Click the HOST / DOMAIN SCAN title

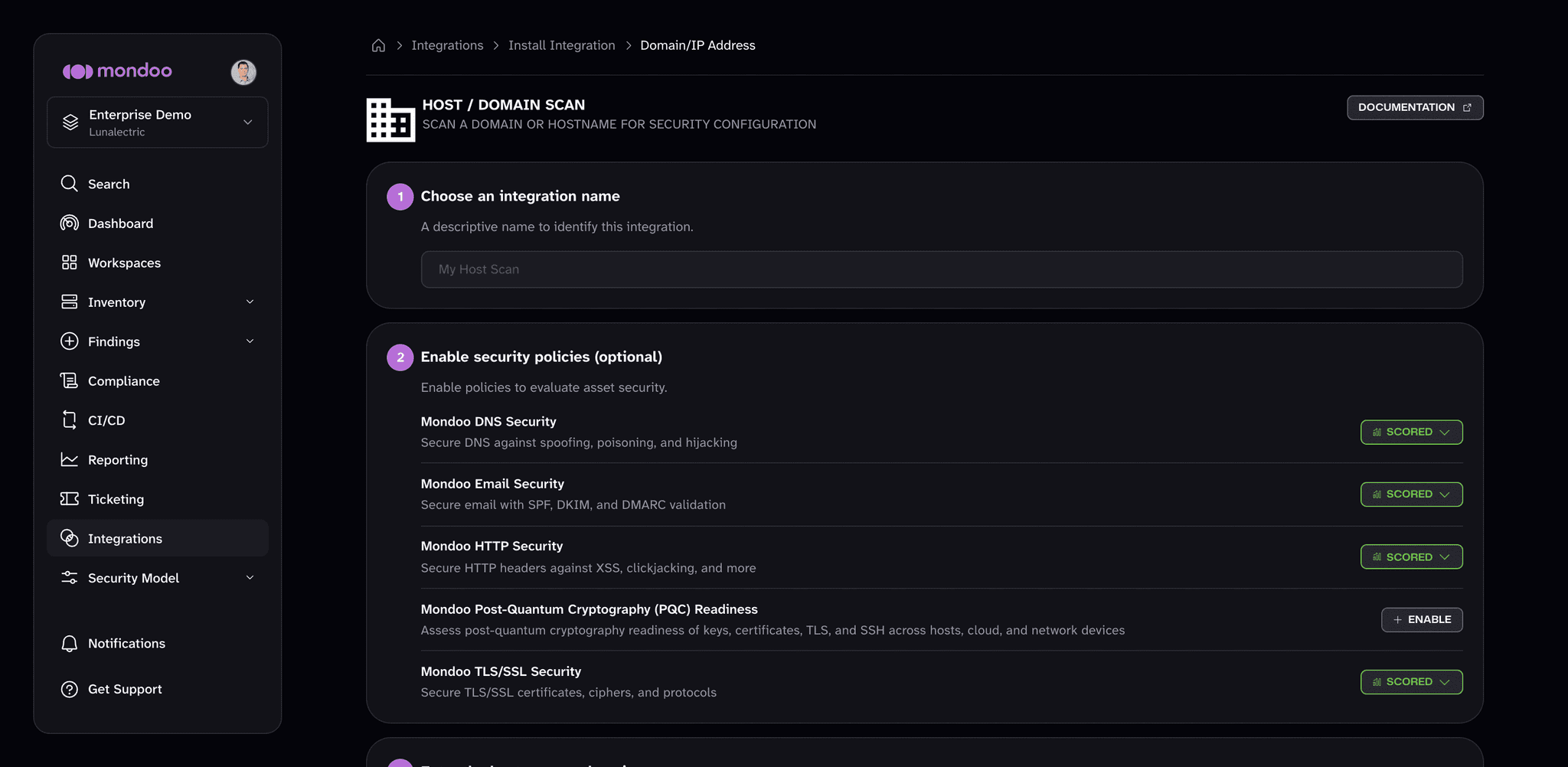504,105
